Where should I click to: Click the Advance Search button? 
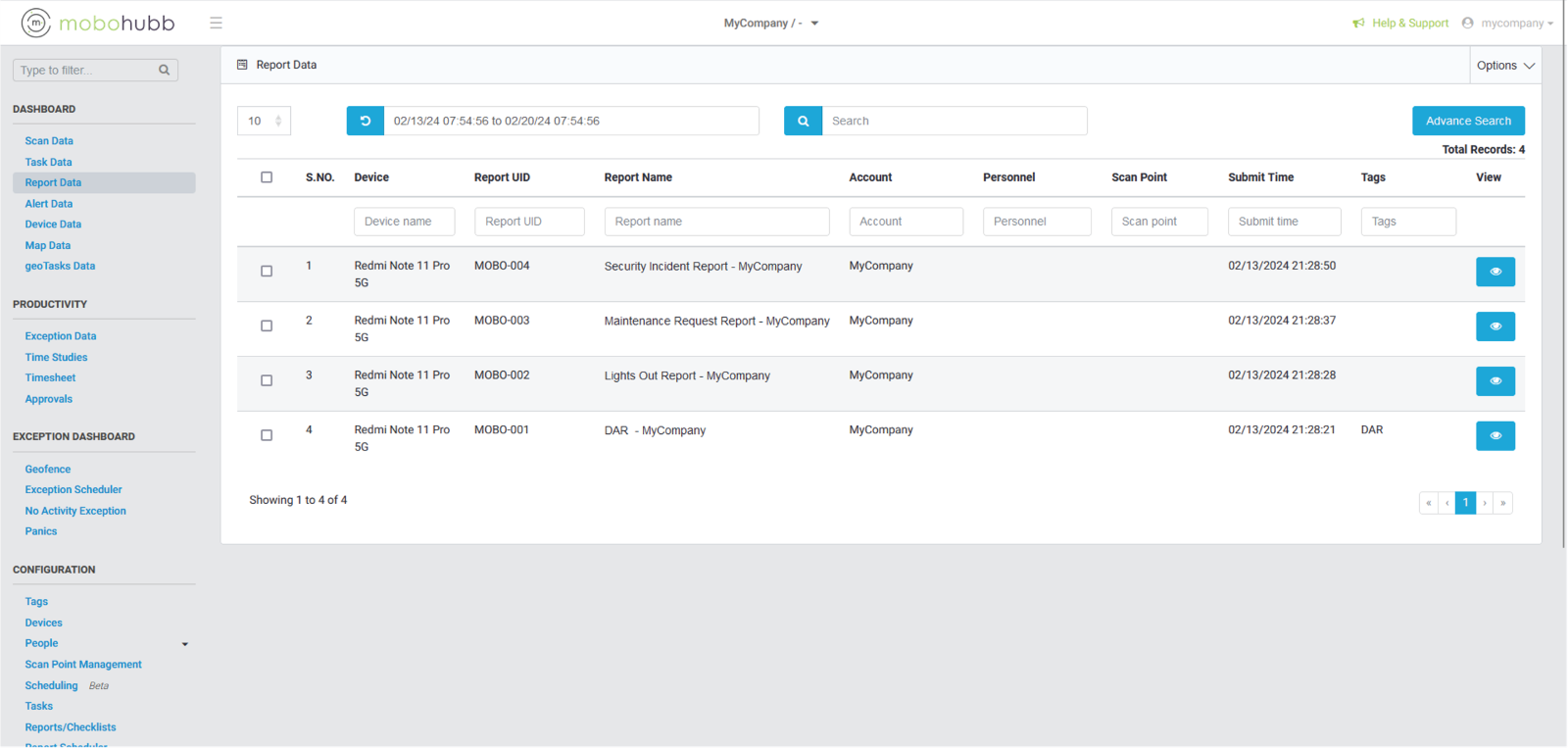click(x=1467, y=121)
